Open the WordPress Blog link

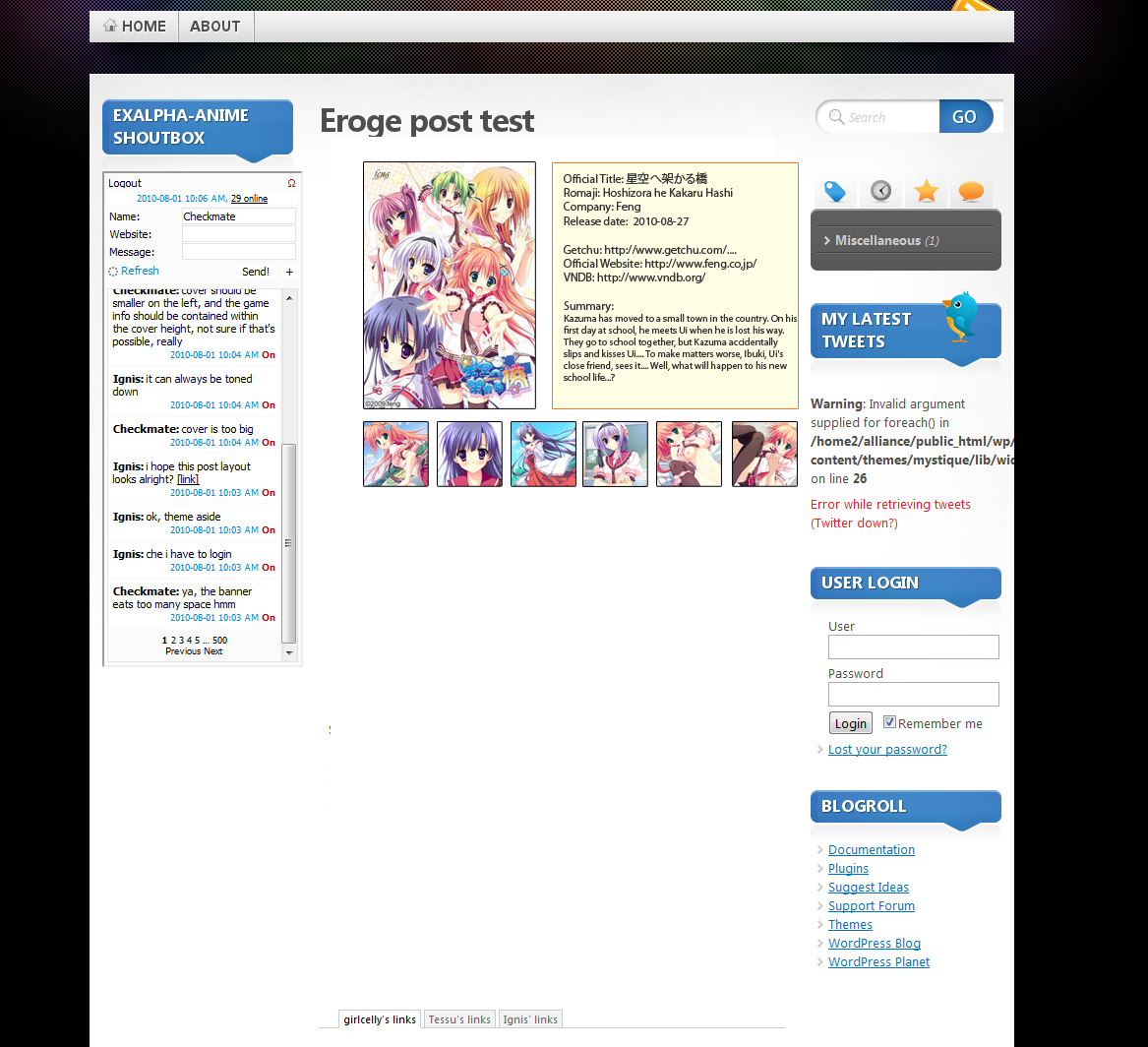coord(875,944)
